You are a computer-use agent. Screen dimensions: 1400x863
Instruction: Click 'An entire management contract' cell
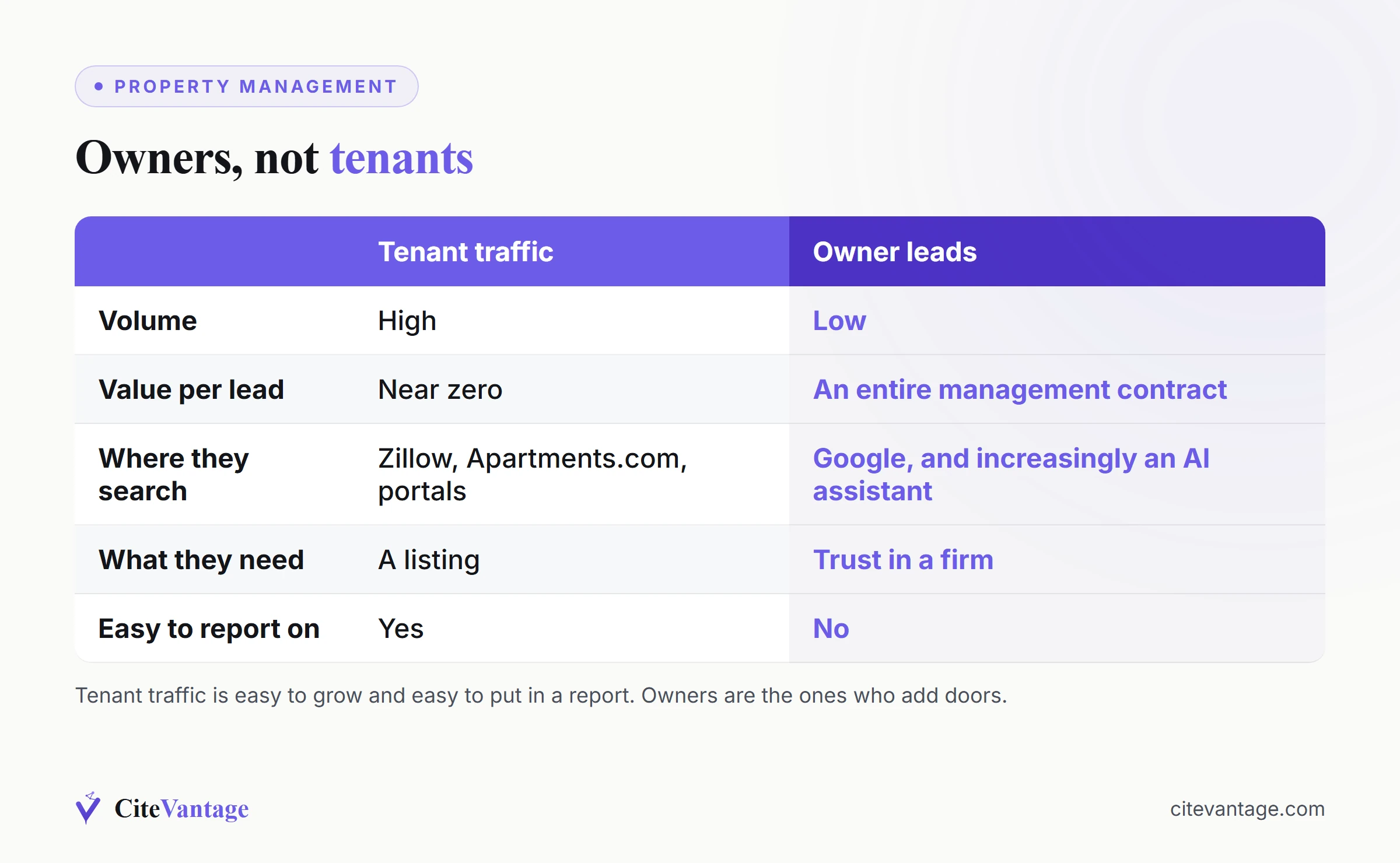1020,390
